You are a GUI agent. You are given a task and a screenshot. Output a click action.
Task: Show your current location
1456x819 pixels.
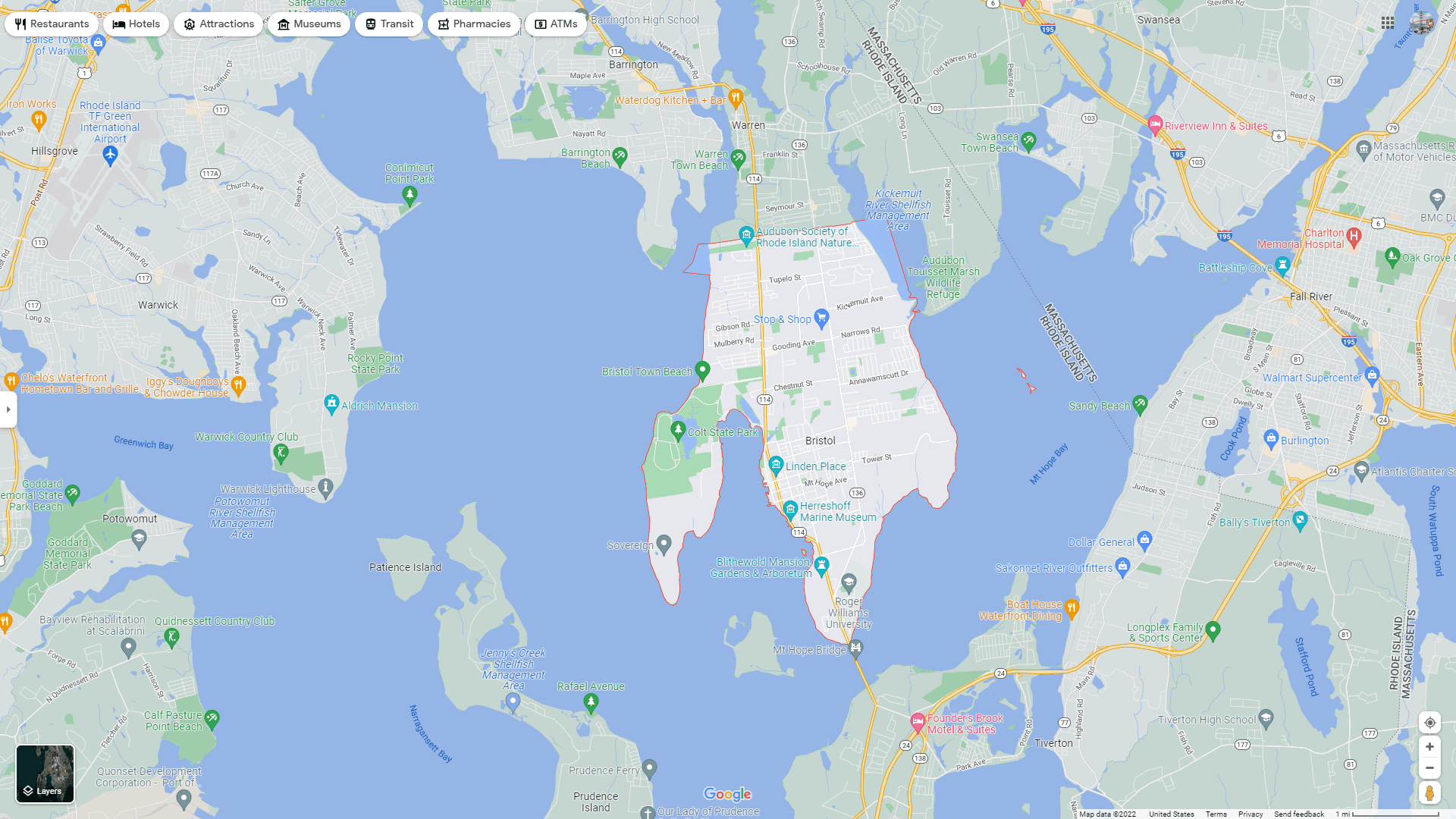(x=1429, y=723)
